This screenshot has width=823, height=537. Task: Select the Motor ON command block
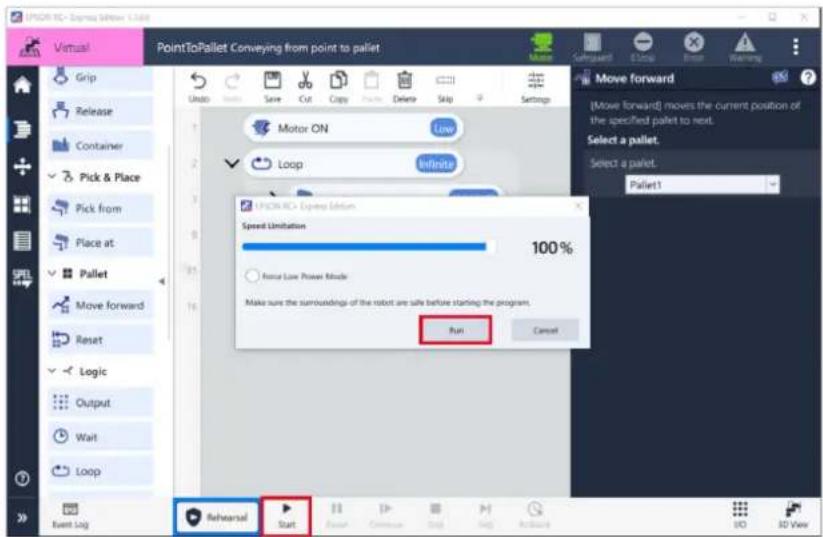(354, 128)
